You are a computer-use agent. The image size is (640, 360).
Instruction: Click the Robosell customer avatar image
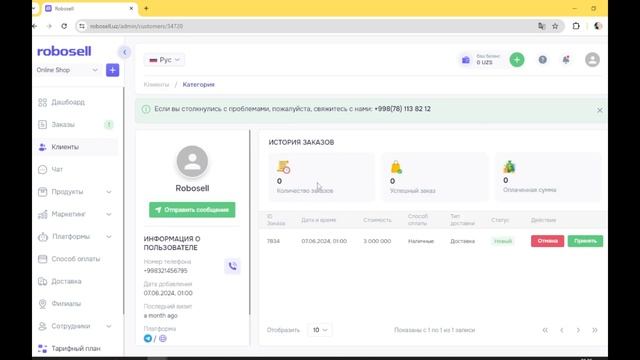(192, 161)
